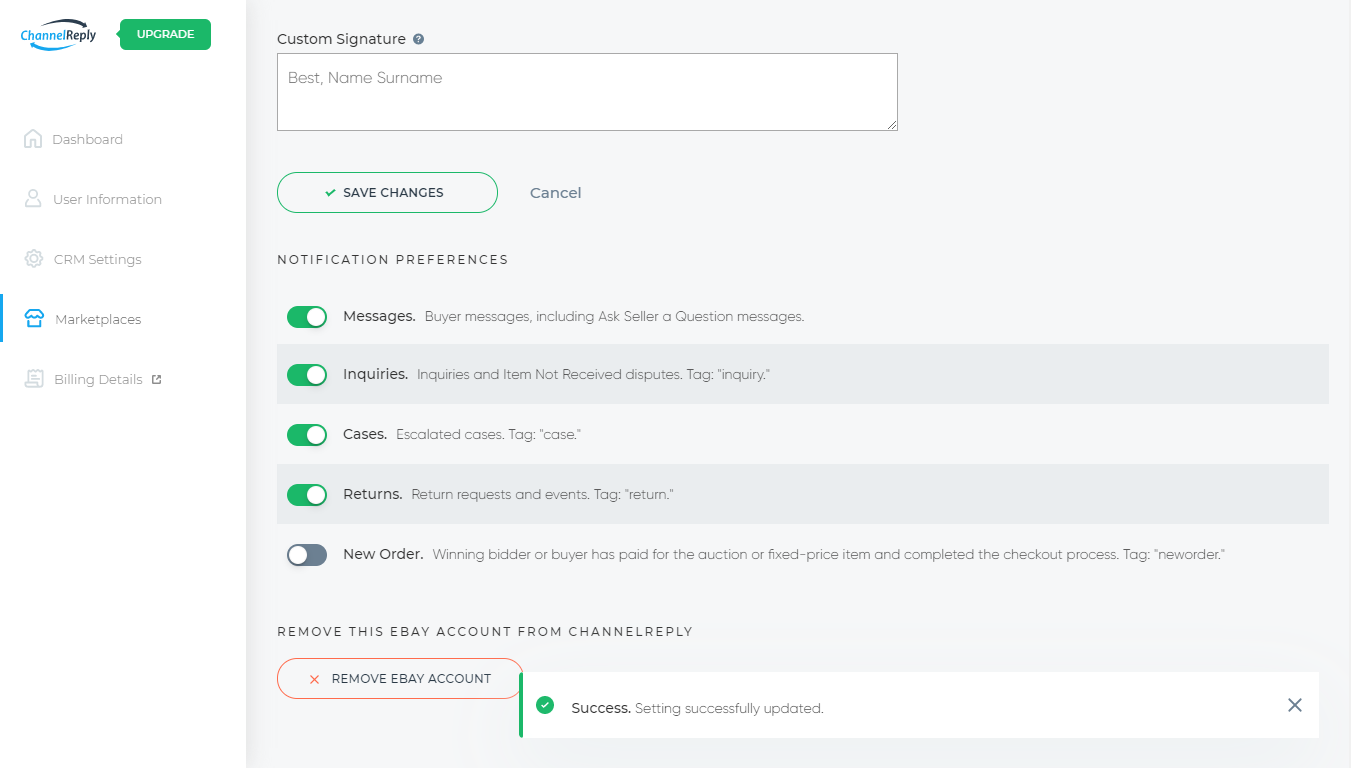Click the Custom Signature label
Screen dimensions: 1351x768
click(341, 39)
